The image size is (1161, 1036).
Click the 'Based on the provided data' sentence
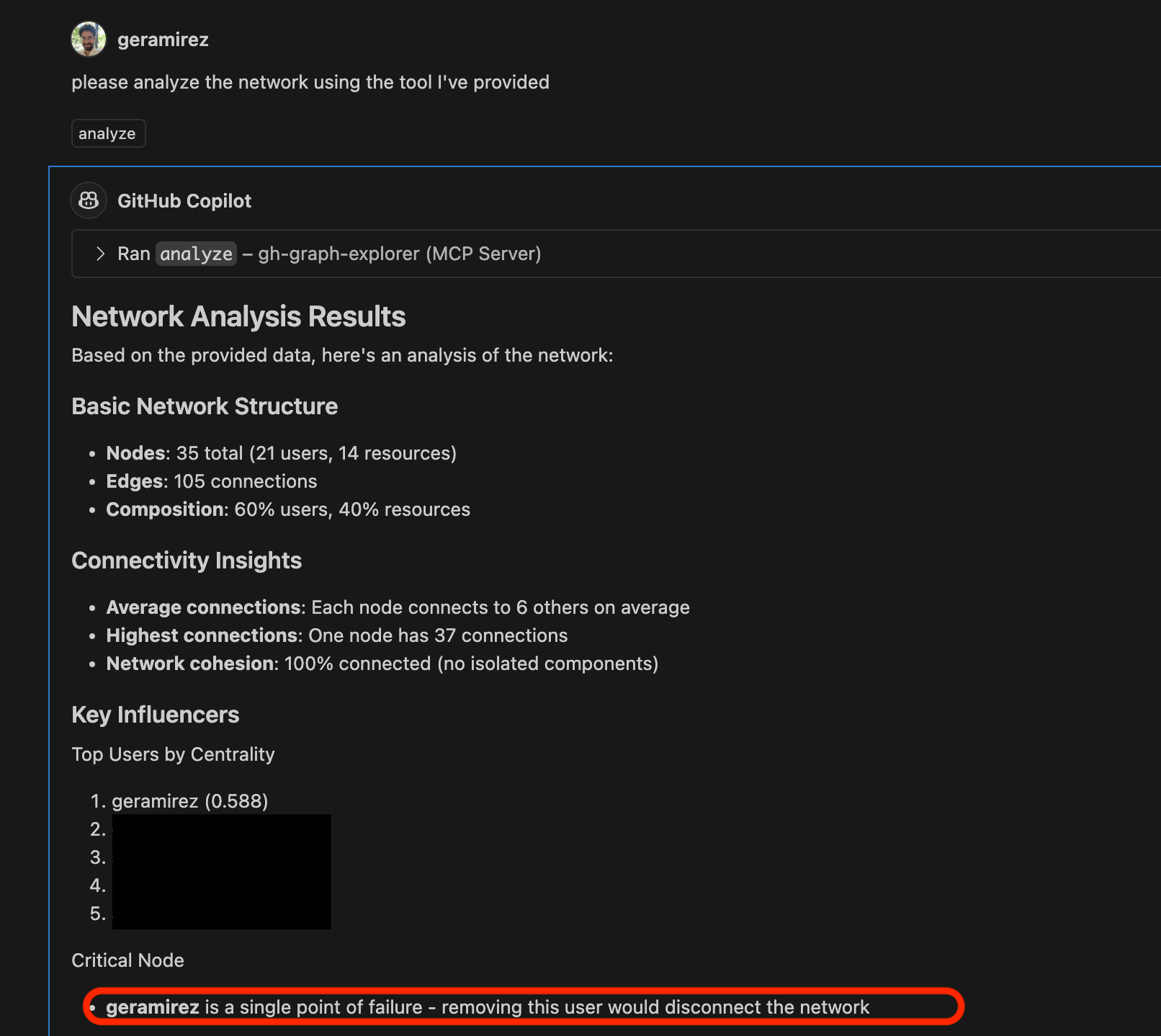(x=342, y=355)
